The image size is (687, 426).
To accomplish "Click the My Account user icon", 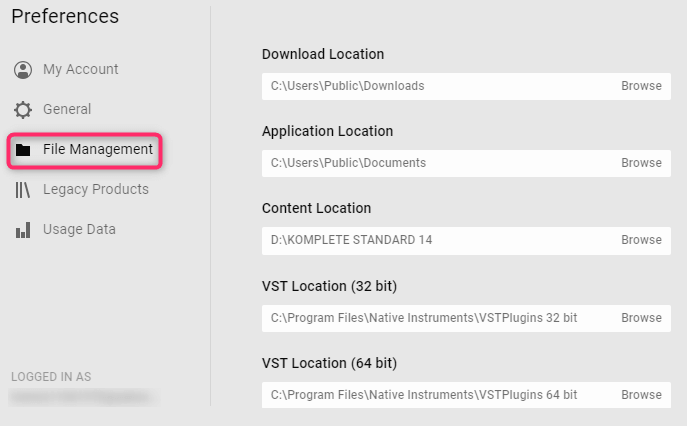I will (x=23, y=70).
